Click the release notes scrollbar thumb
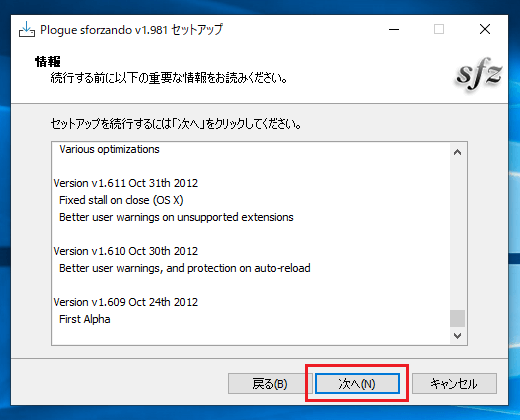This screenshot has height=420, width=520. [457, 318]
